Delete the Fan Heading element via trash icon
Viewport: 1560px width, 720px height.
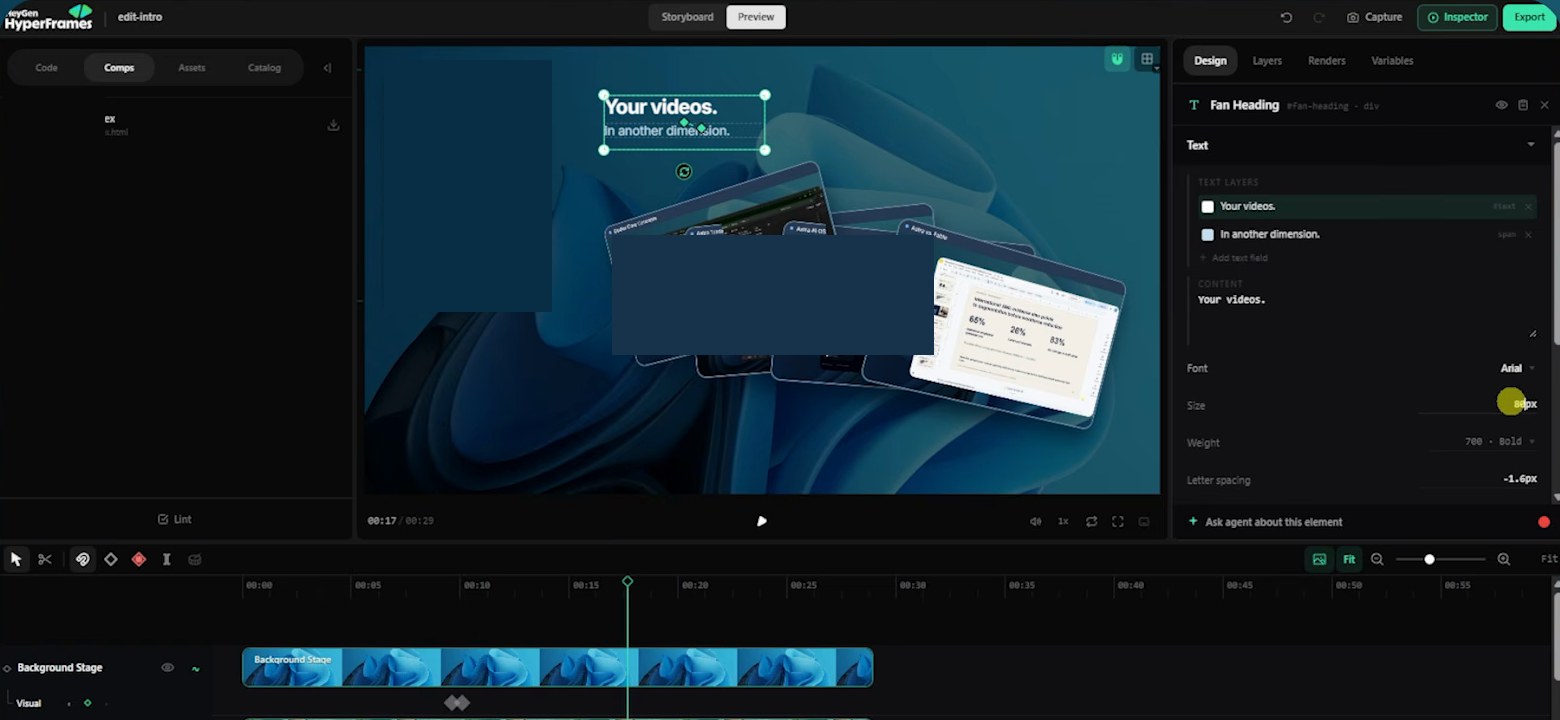tap(1523, 105)
